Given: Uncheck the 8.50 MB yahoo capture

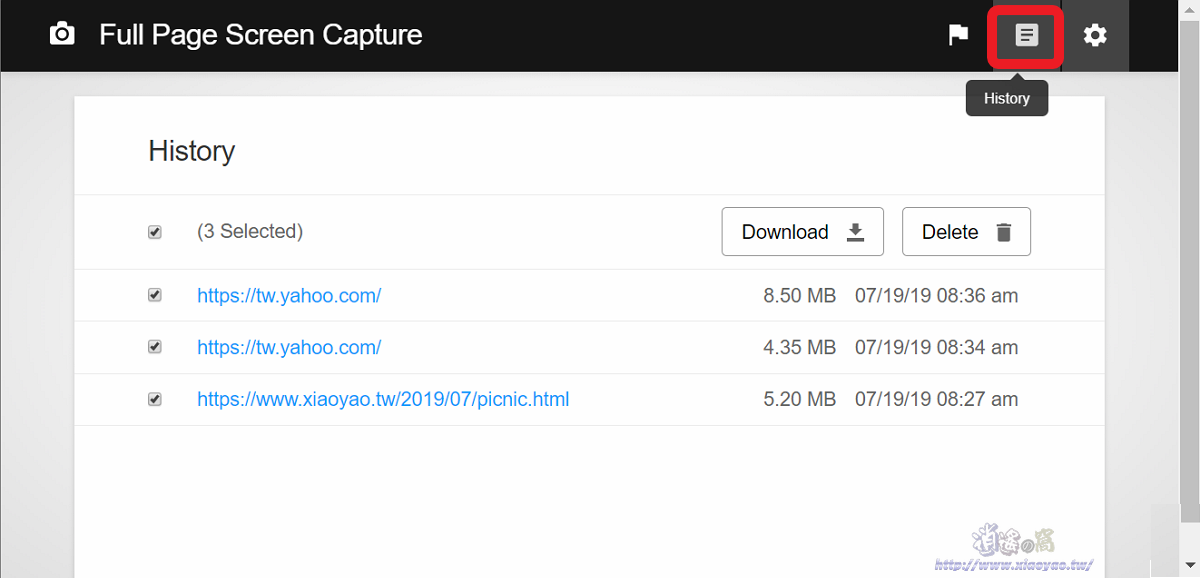Looking at the screenshot, I should (155, 295).
